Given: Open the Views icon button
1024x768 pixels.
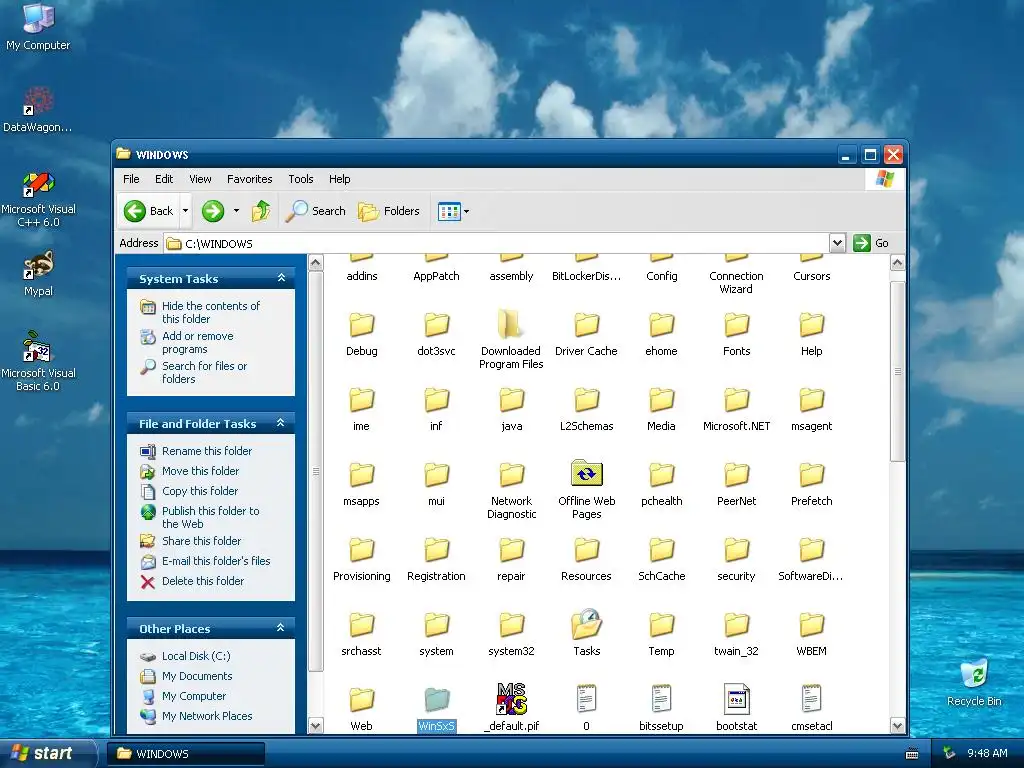Looking at the screenshot, I should pyautogui.click(x=449, y=212).
